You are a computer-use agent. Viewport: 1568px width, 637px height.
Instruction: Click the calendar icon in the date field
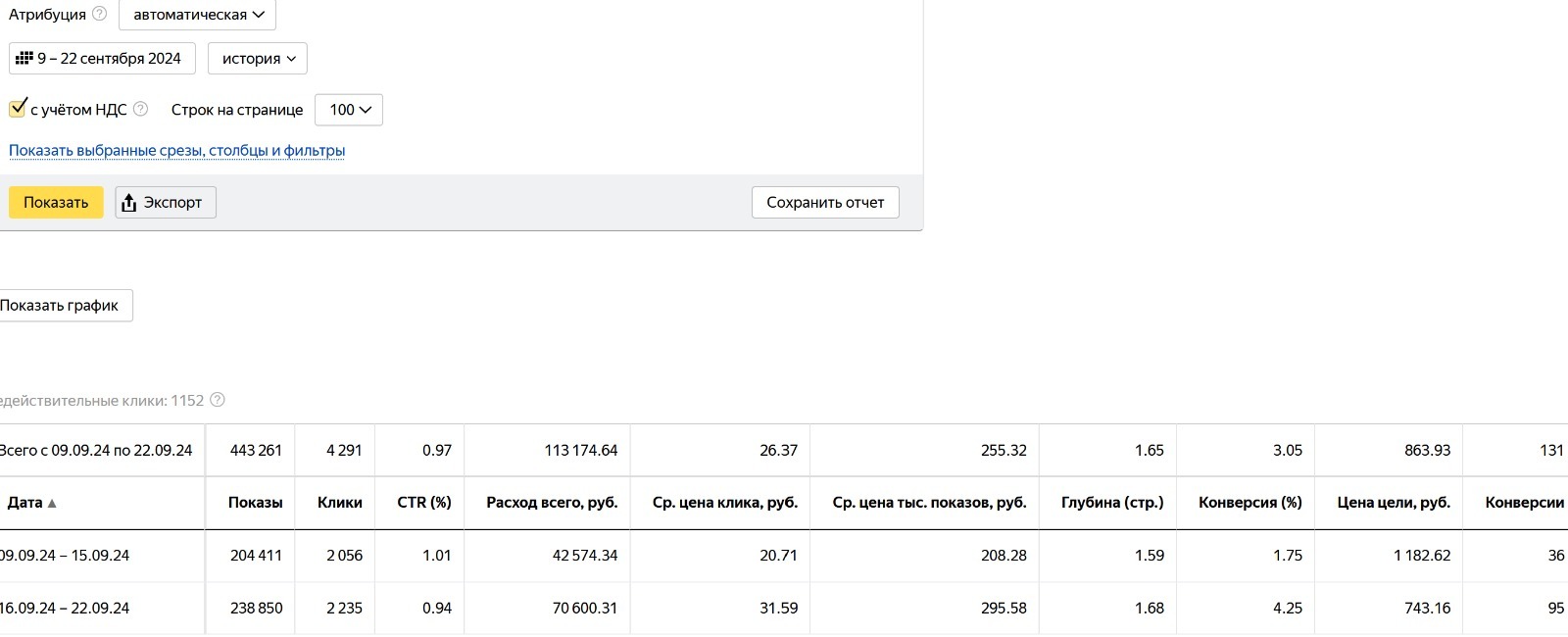point(24,59)
